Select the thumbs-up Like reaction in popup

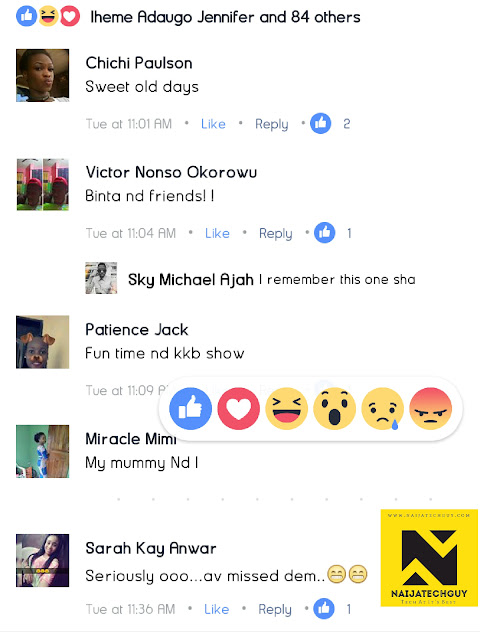191,409
